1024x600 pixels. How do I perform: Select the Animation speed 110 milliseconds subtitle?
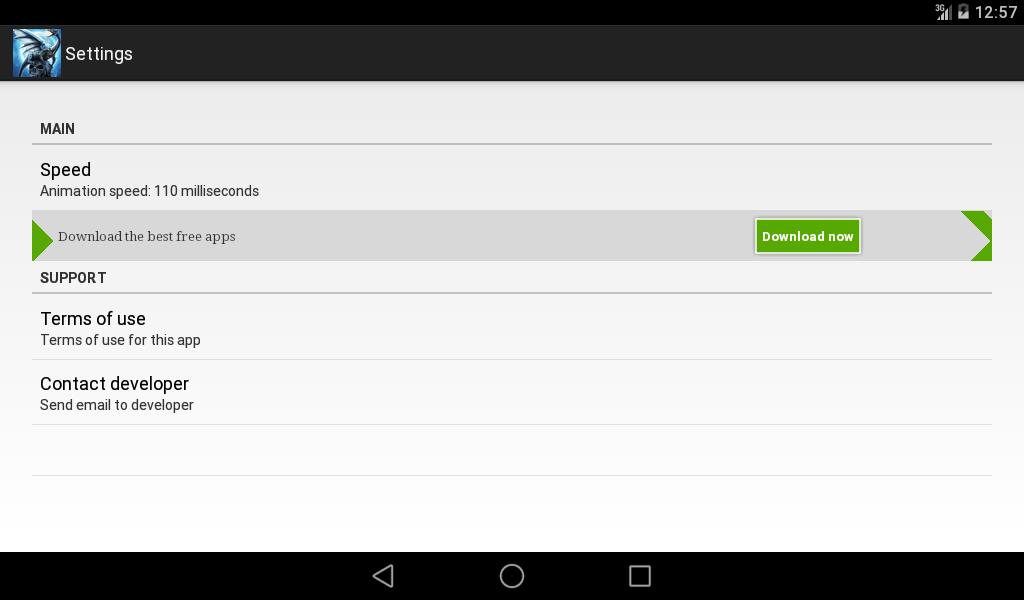coord(150,191)
